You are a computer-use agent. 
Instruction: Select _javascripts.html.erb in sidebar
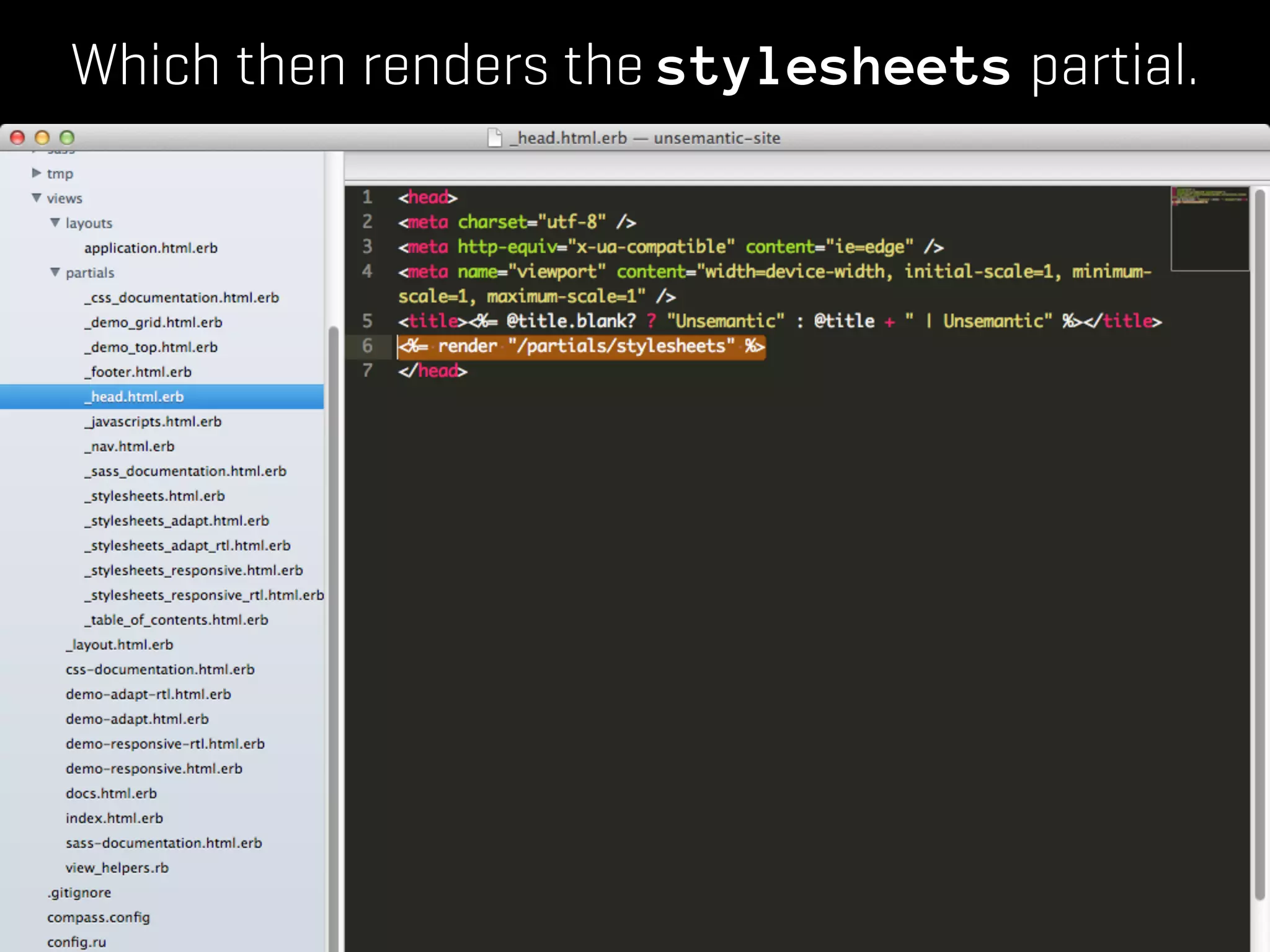[x=153, y=421]
